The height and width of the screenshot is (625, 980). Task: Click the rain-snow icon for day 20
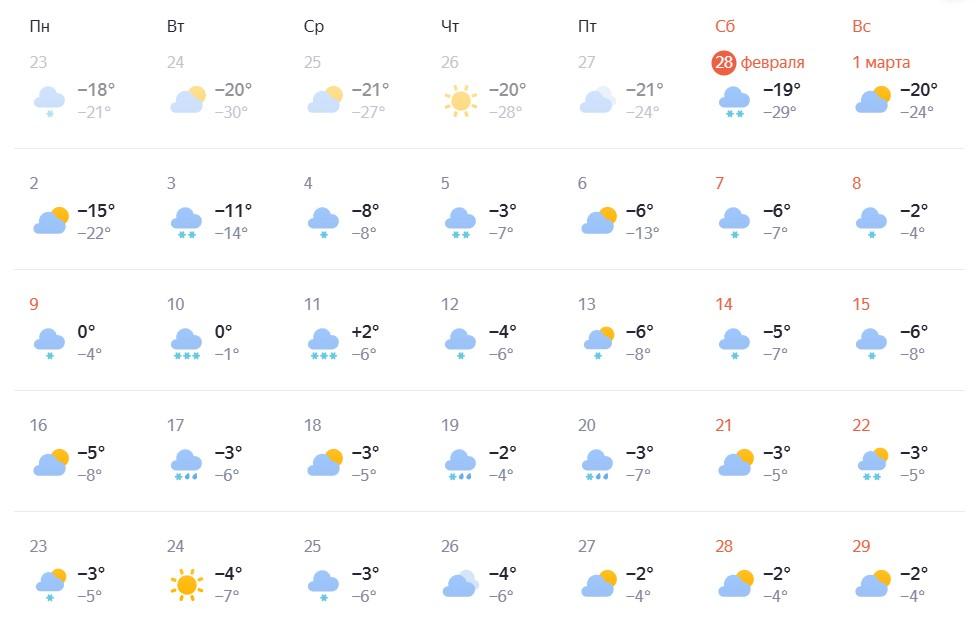pyautogui.click(x=597, y=463)
